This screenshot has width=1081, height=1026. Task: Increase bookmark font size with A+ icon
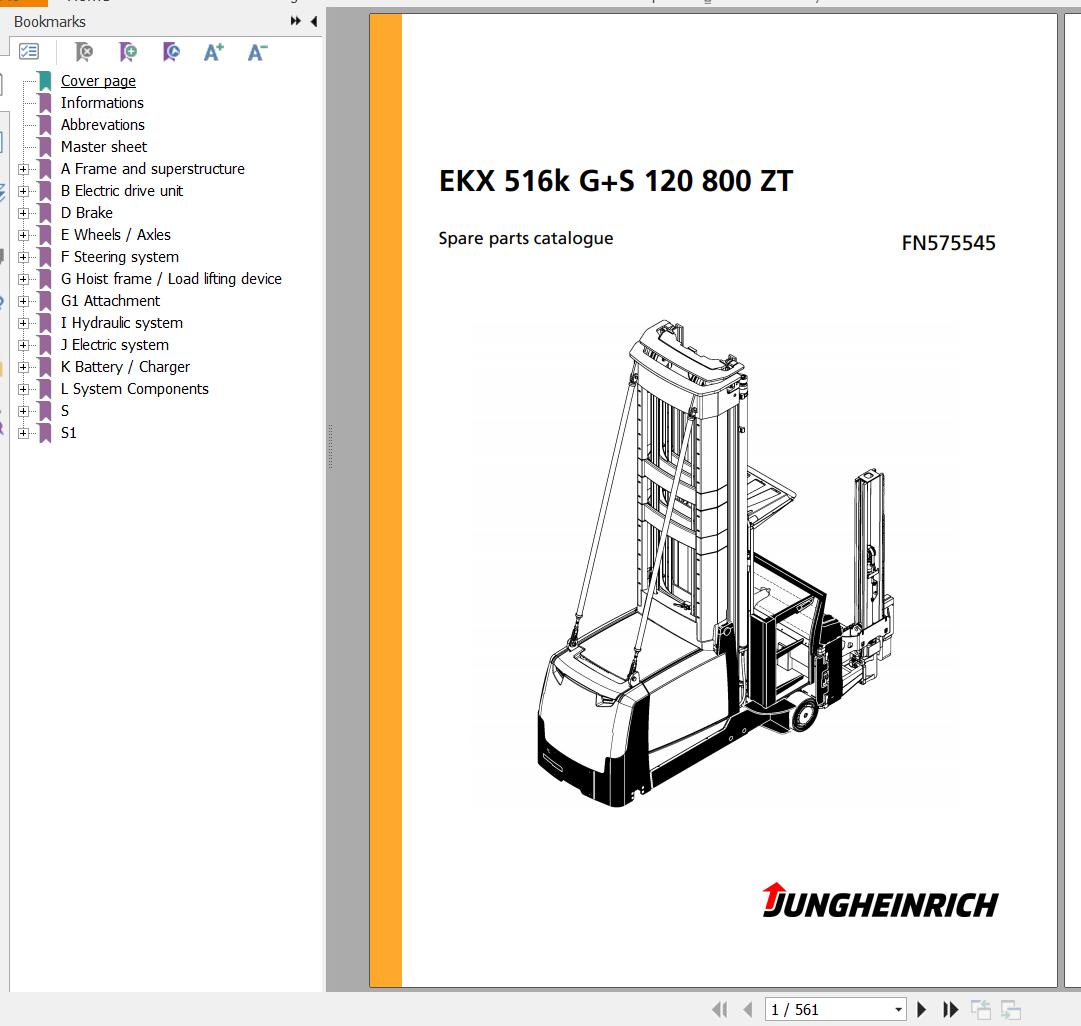[213, 52]
